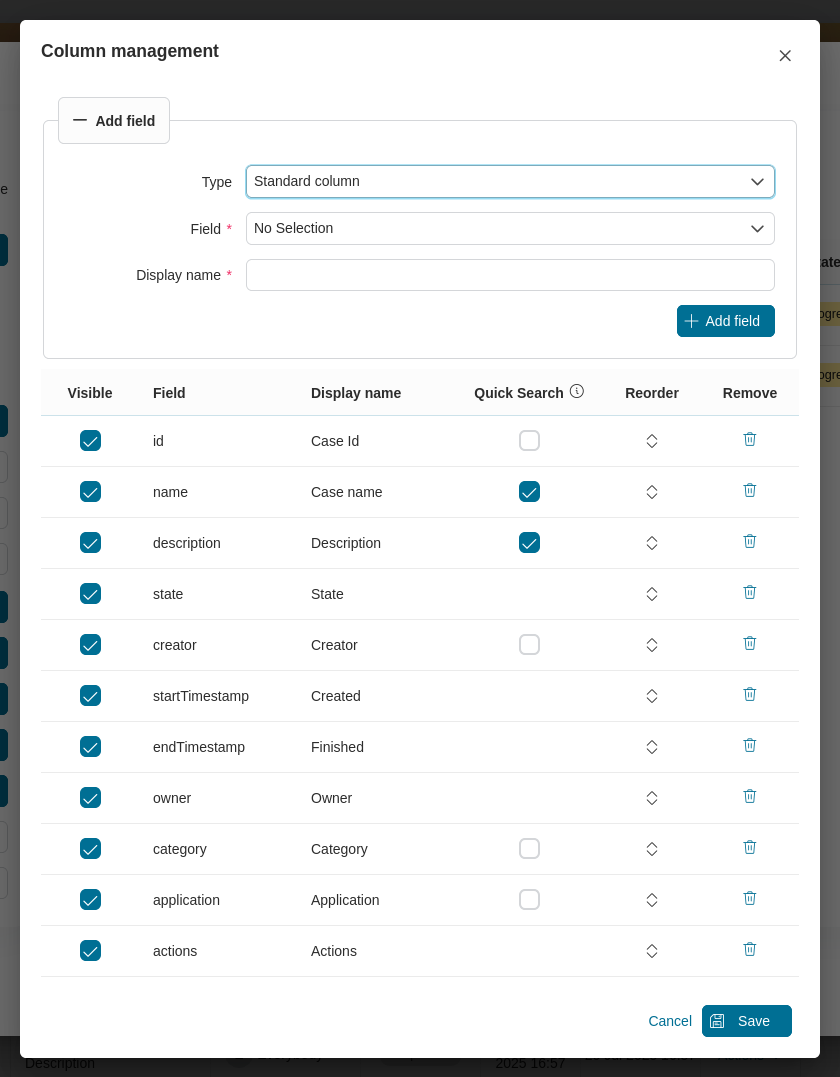Delete the Category column

point(750,847)
